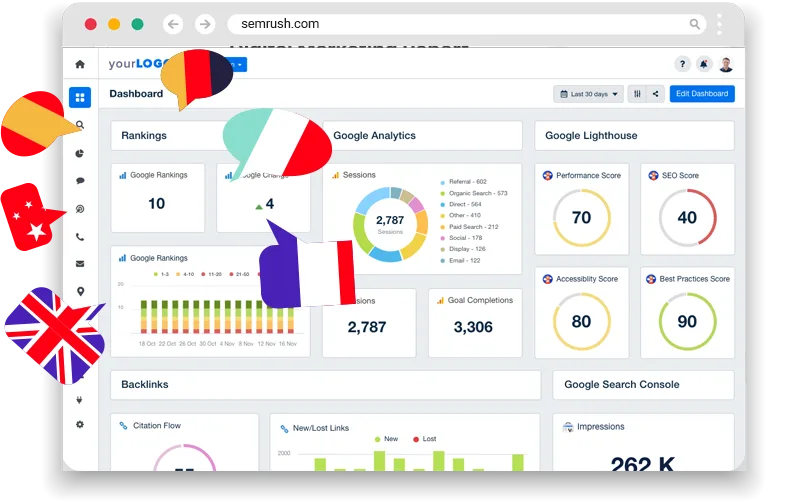Open the chat bubble icon in sidebar
This screenshot has width=800, height=502.
coord(80,181)
